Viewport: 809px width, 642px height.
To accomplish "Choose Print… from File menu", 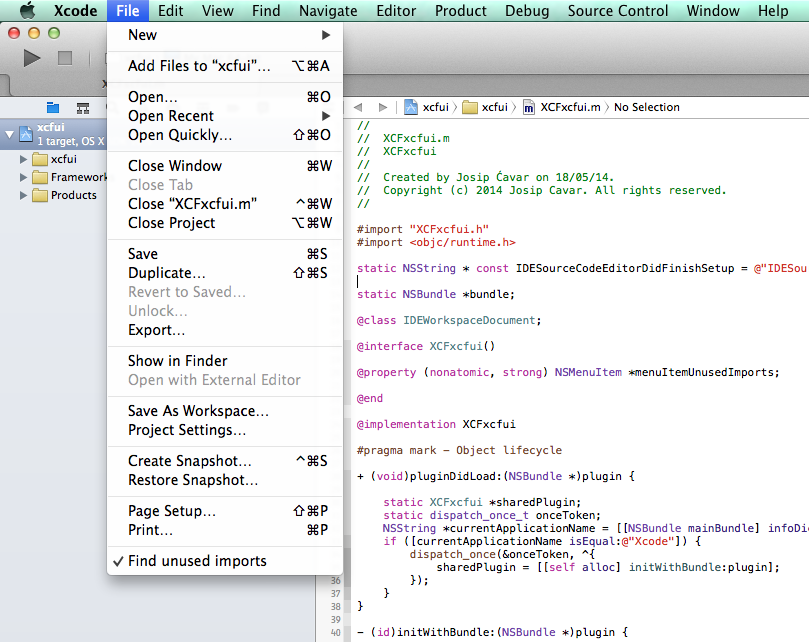I will [x=224, y=530].
